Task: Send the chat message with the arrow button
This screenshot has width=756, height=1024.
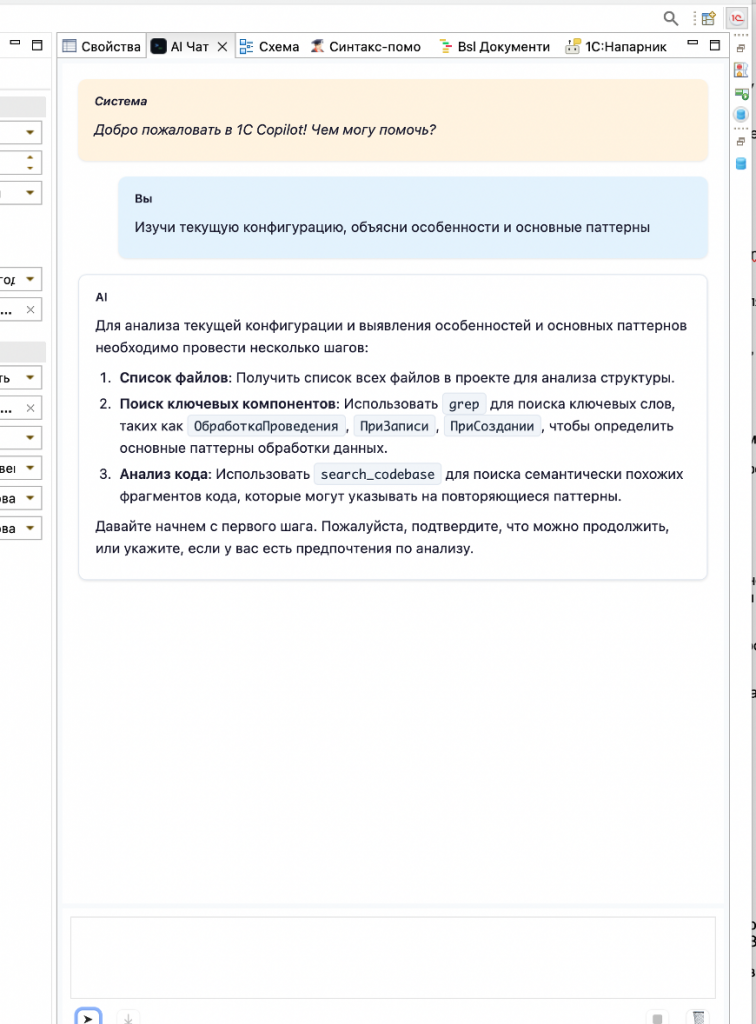Action: (88, 1017)
